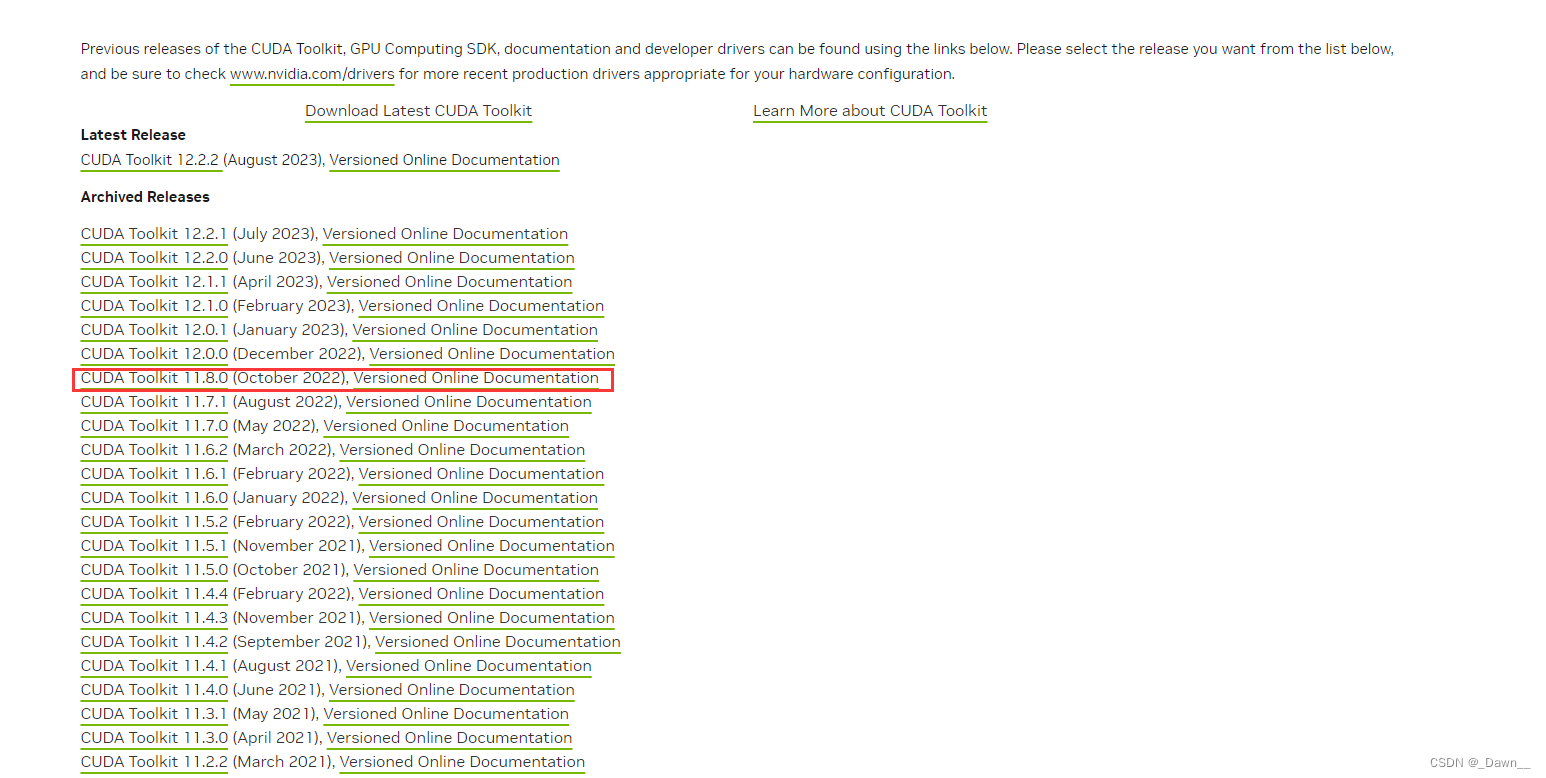Select CUDA Toolkit 12.1.0 link
The height and width of the screenshot is (778, 1546).
(x=154, y=306)
